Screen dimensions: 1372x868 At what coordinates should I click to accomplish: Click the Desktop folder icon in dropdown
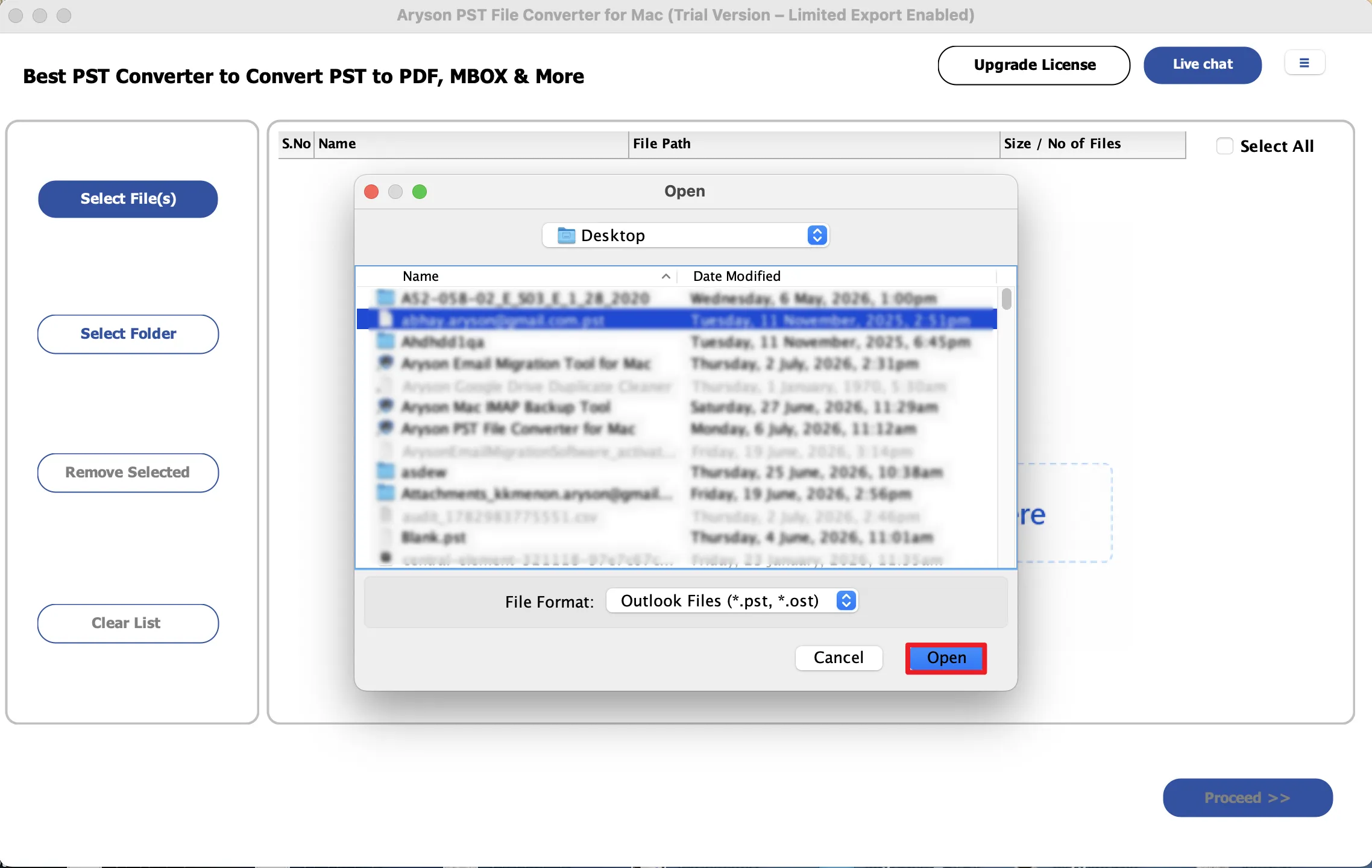566,235
